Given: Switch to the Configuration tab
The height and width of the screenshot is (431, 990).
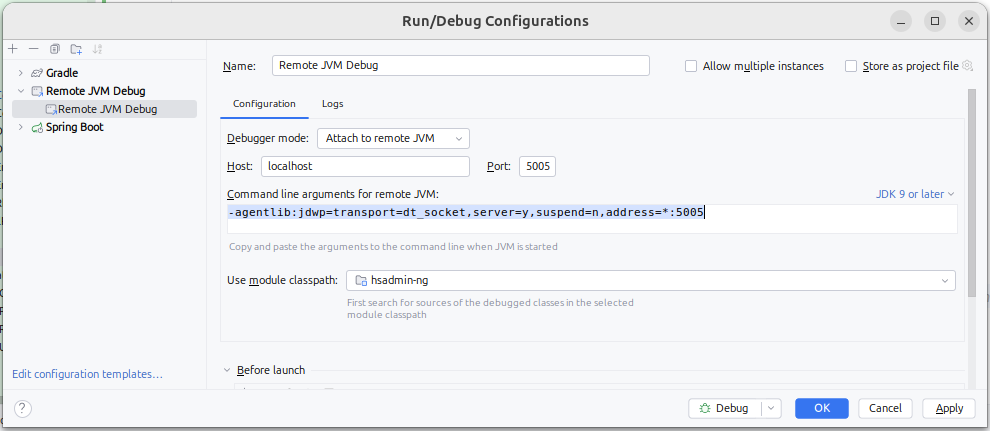Looking at the screenshot, I should click(x=264, y=103).
